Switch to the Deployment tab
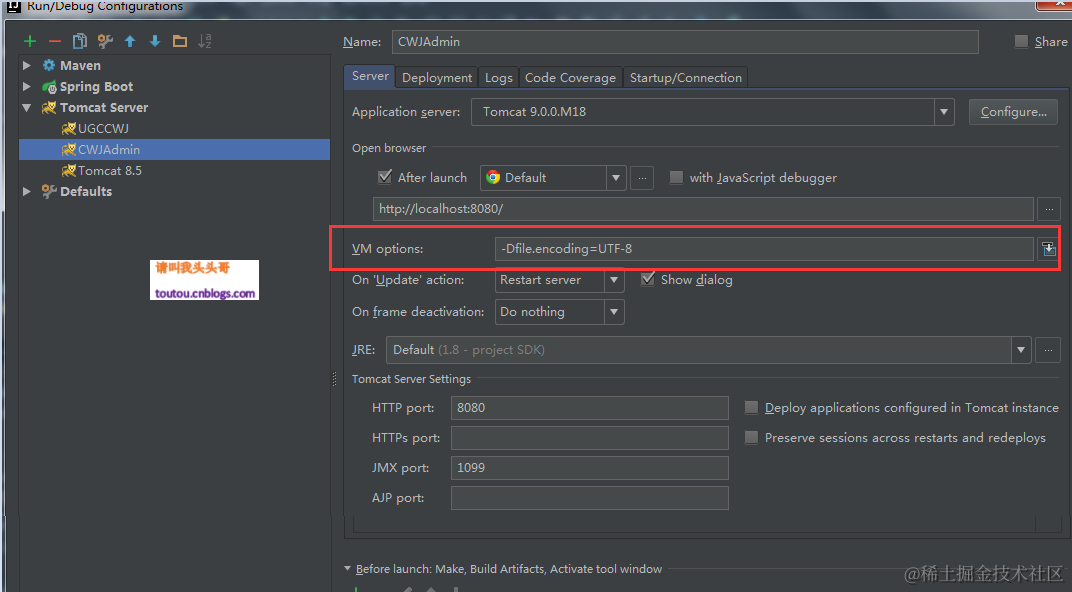 tap(437, 78)
